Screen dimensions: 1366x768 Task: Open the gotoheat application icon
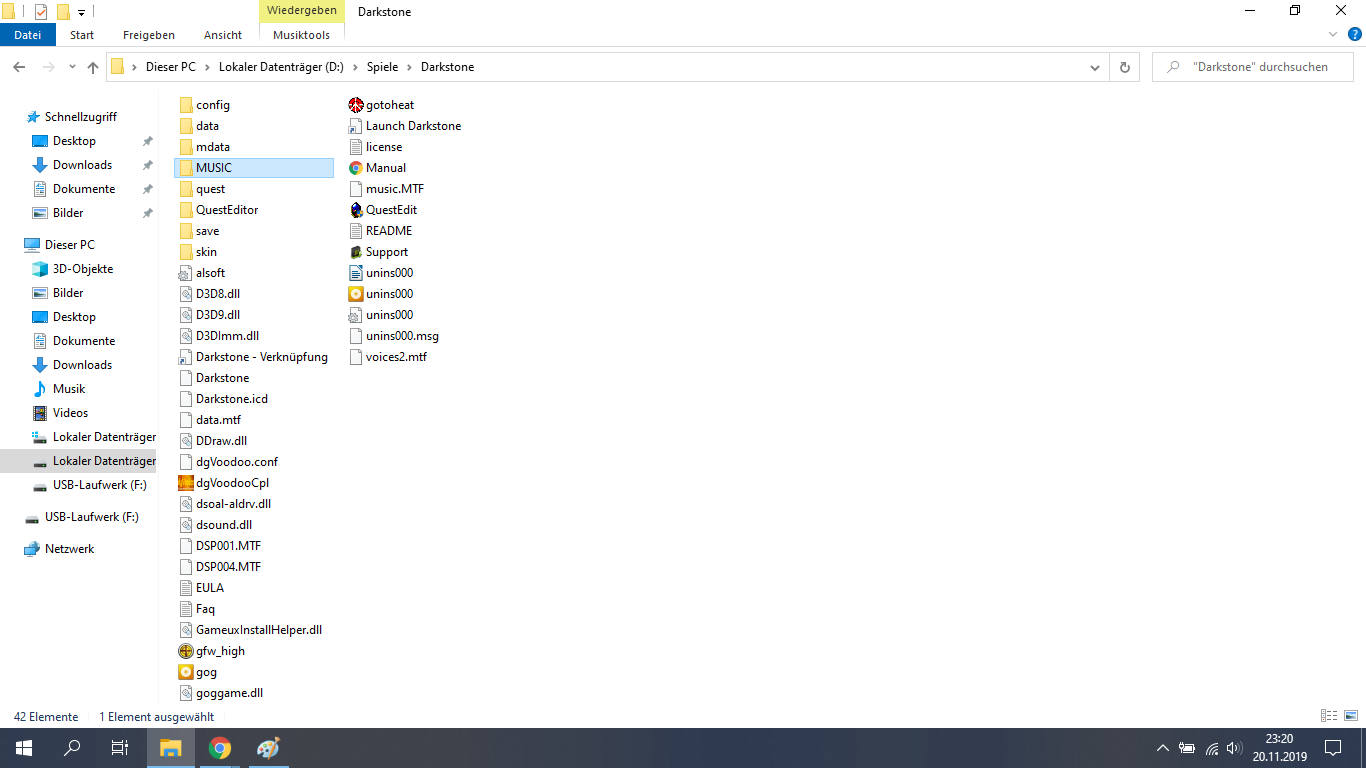tap(356, 105)
